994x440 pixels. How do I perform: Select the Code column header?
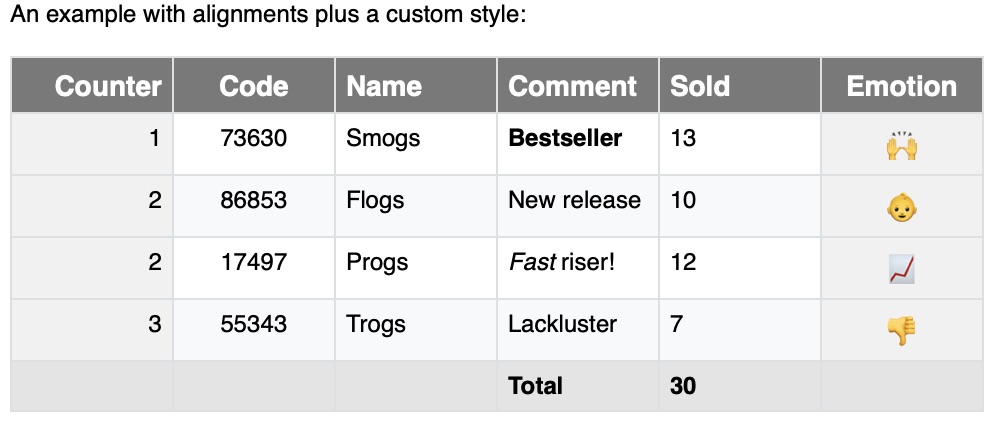[x=254, y=86]
